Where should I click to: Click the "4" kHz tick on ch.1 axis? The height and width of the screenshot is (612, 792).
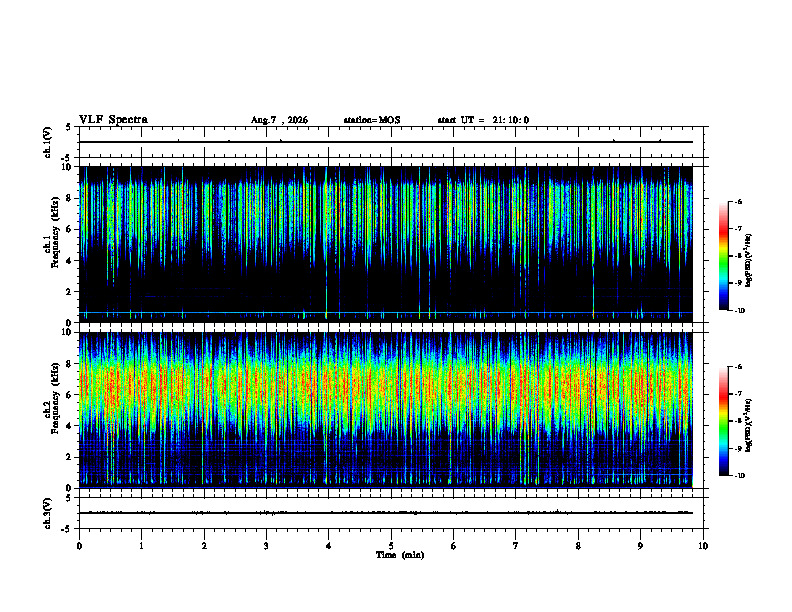coord(70,261)
